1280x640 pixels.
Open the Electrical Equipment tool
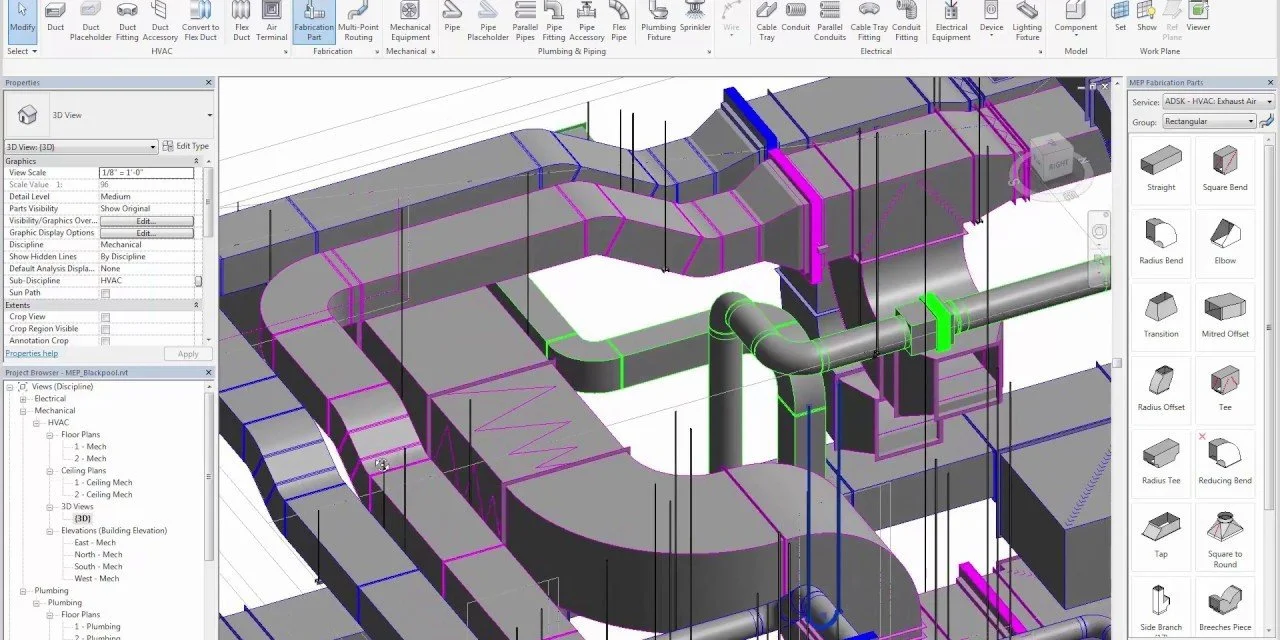click(x=951, y=20)
